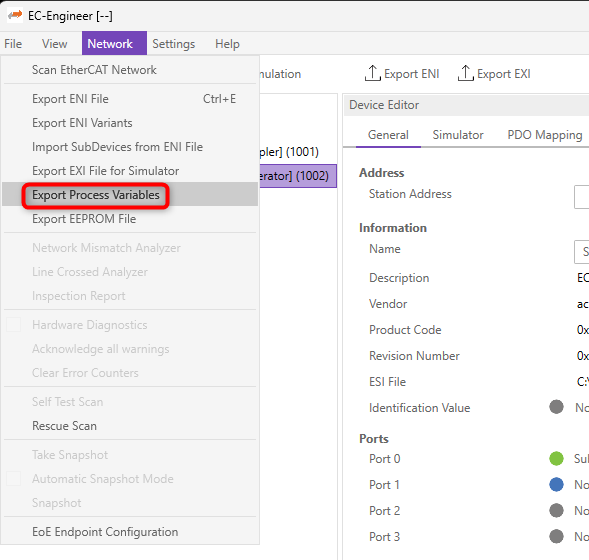Open EoE Endpoint Configuration

click(130, 532)
